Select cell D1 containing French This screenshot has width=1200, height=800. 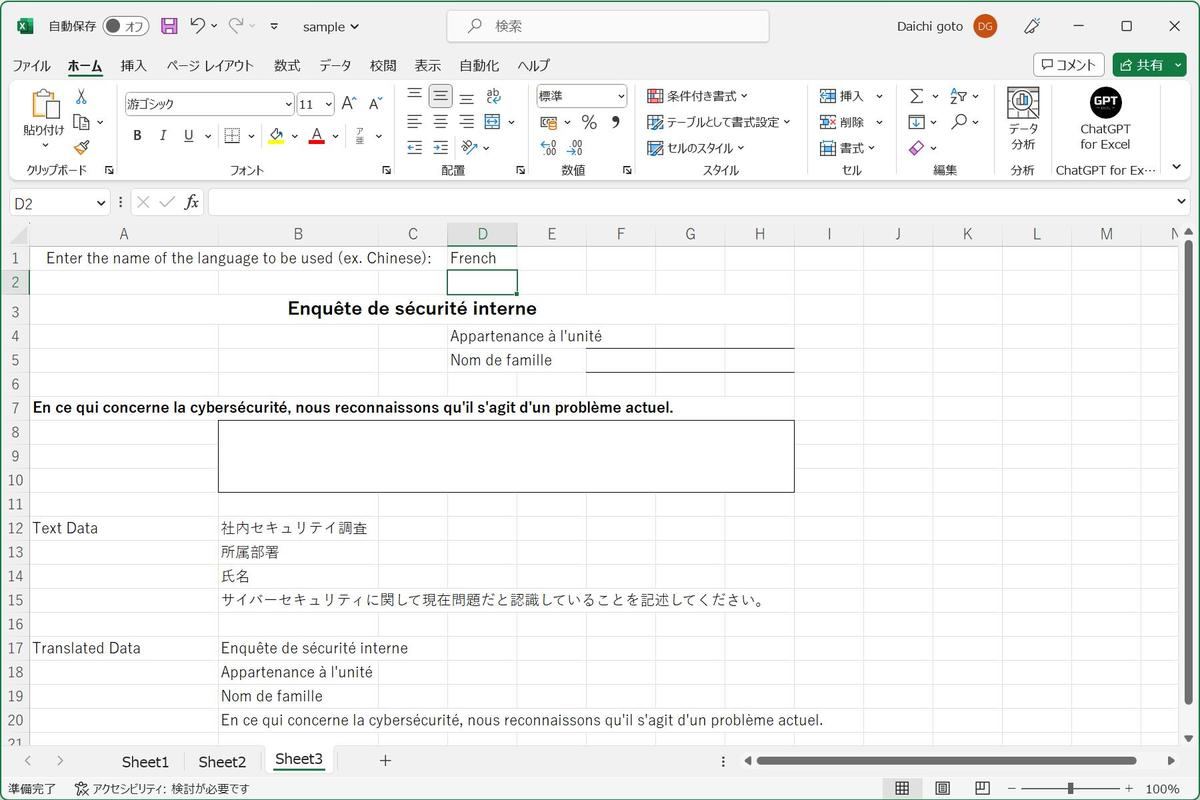click(x=482, y=258)
